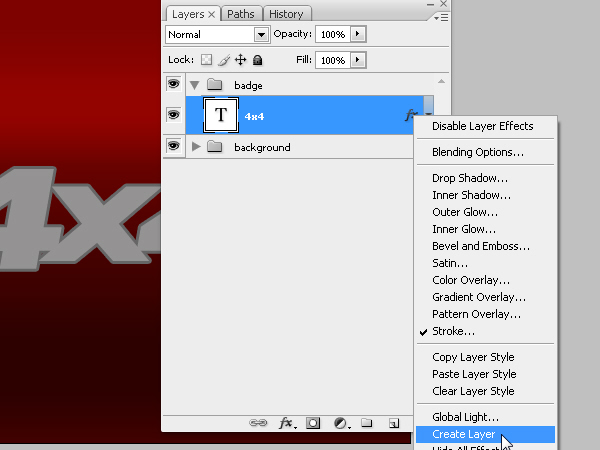600x450 pixels.
Task: Collapse the badge group triangle
Action: [195, 85]
